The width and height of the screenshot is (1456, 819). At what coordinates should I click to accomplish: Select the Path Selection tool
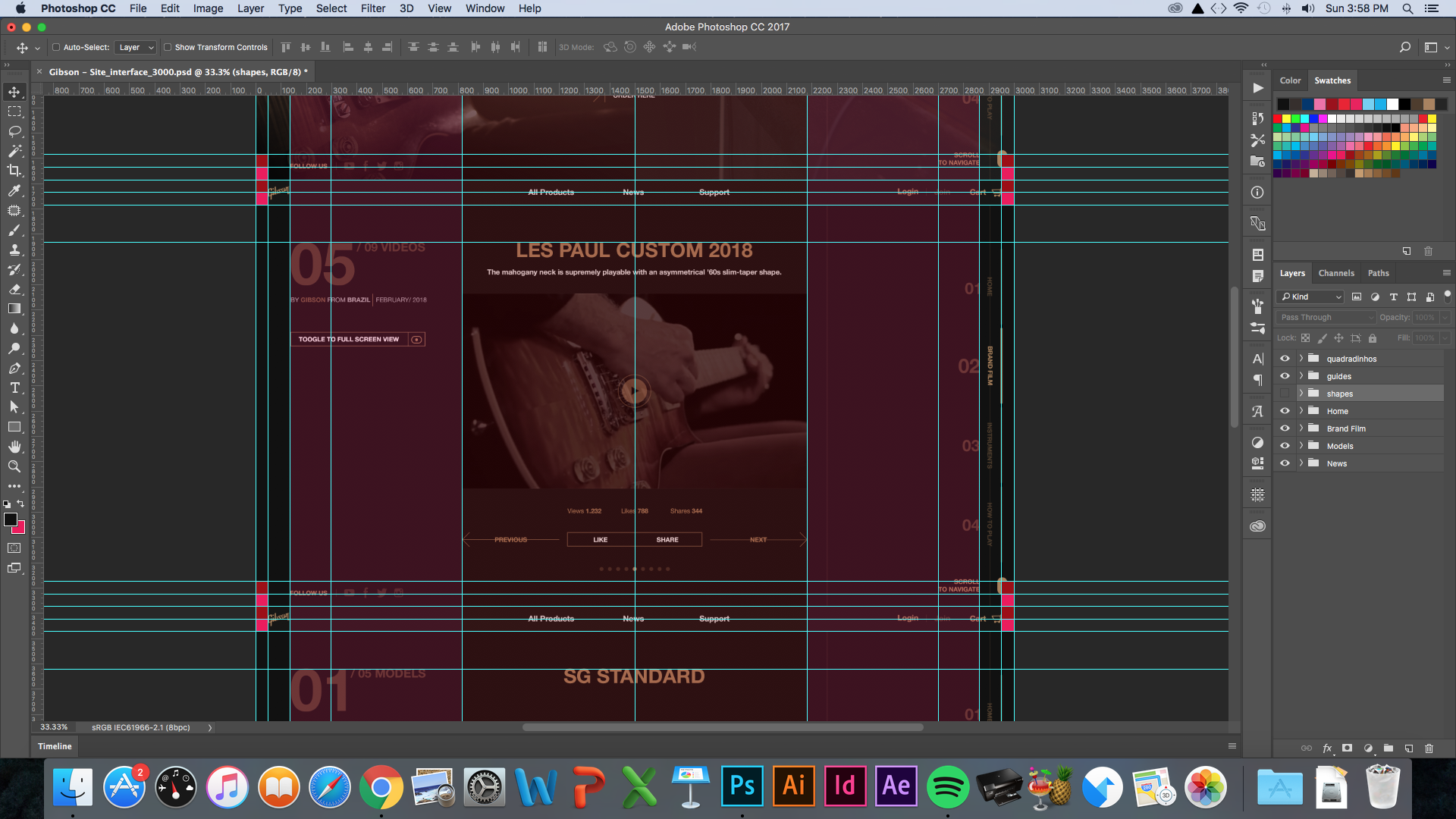pos(14,407)
